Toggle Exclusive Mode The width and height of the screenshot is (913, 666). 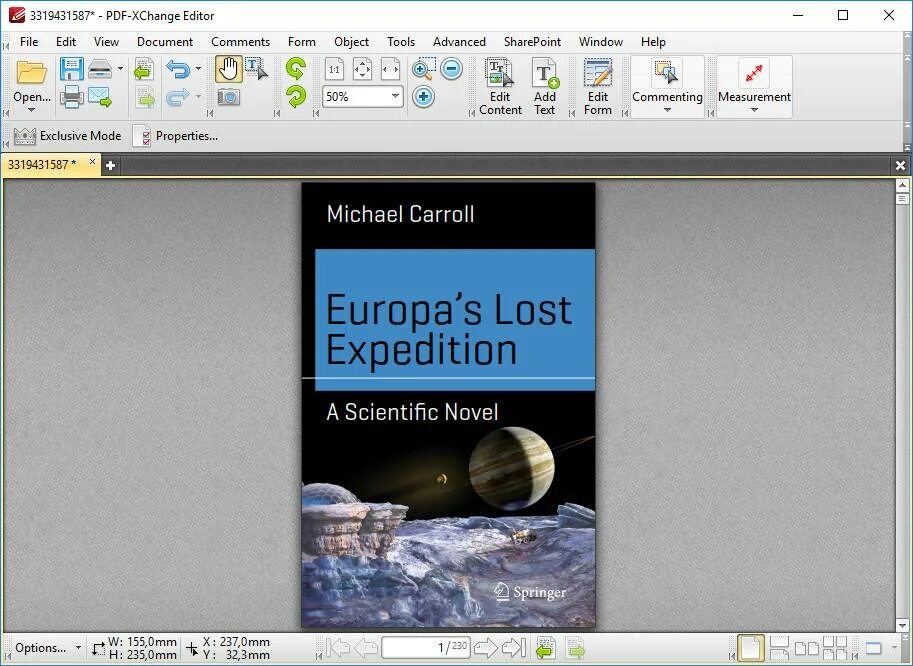(68, 136)
